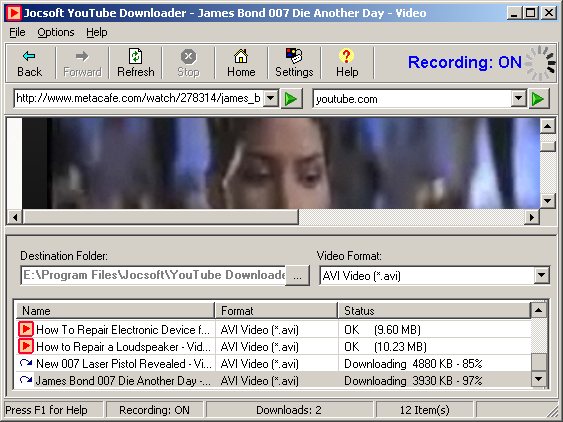This screenshot has height=422, width=563.
Task: Click status 'OK (10.23 MB)'
Action: 385,347
